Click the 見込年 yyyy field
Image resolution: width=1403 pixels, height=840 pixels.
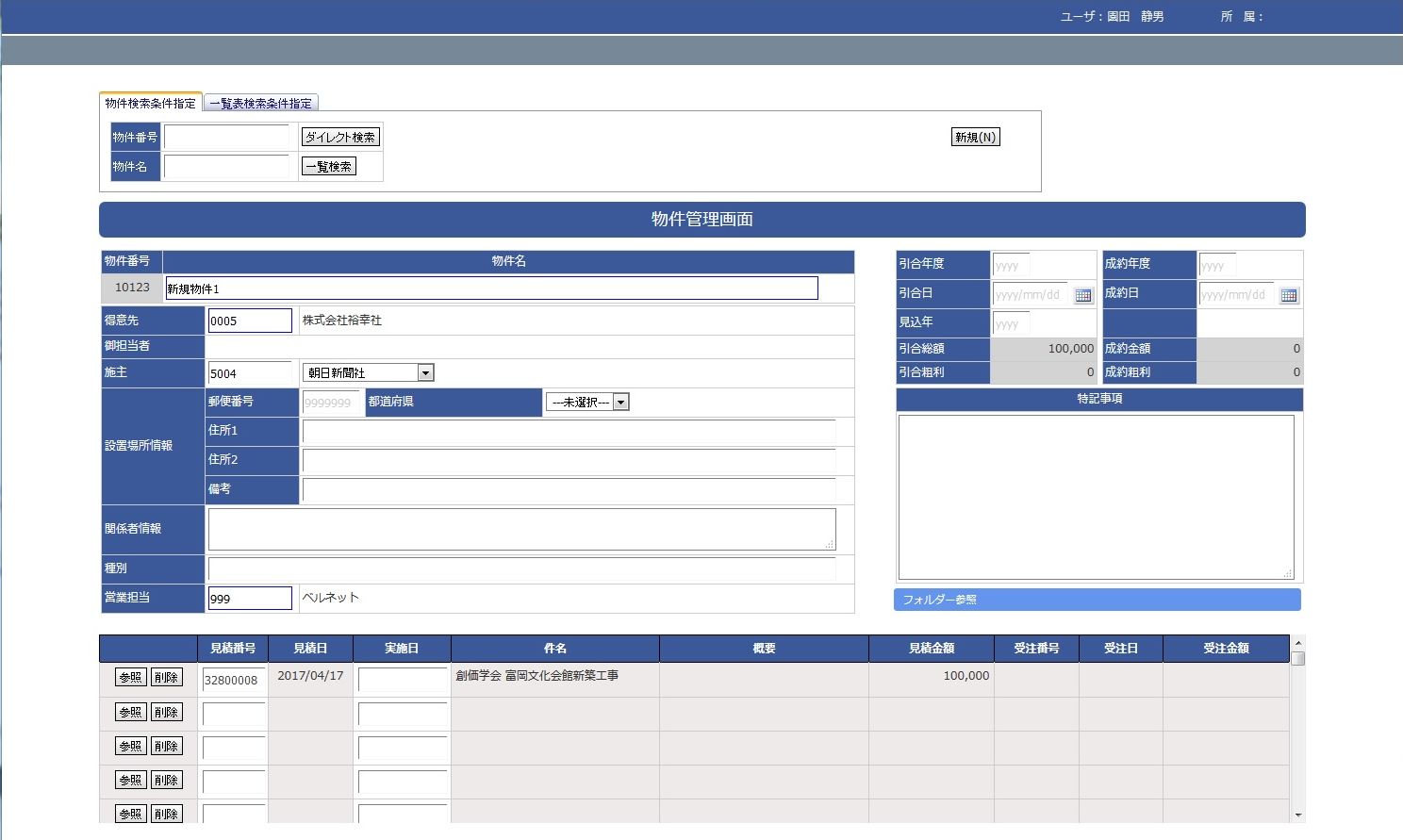click(x=1012, y=323)
